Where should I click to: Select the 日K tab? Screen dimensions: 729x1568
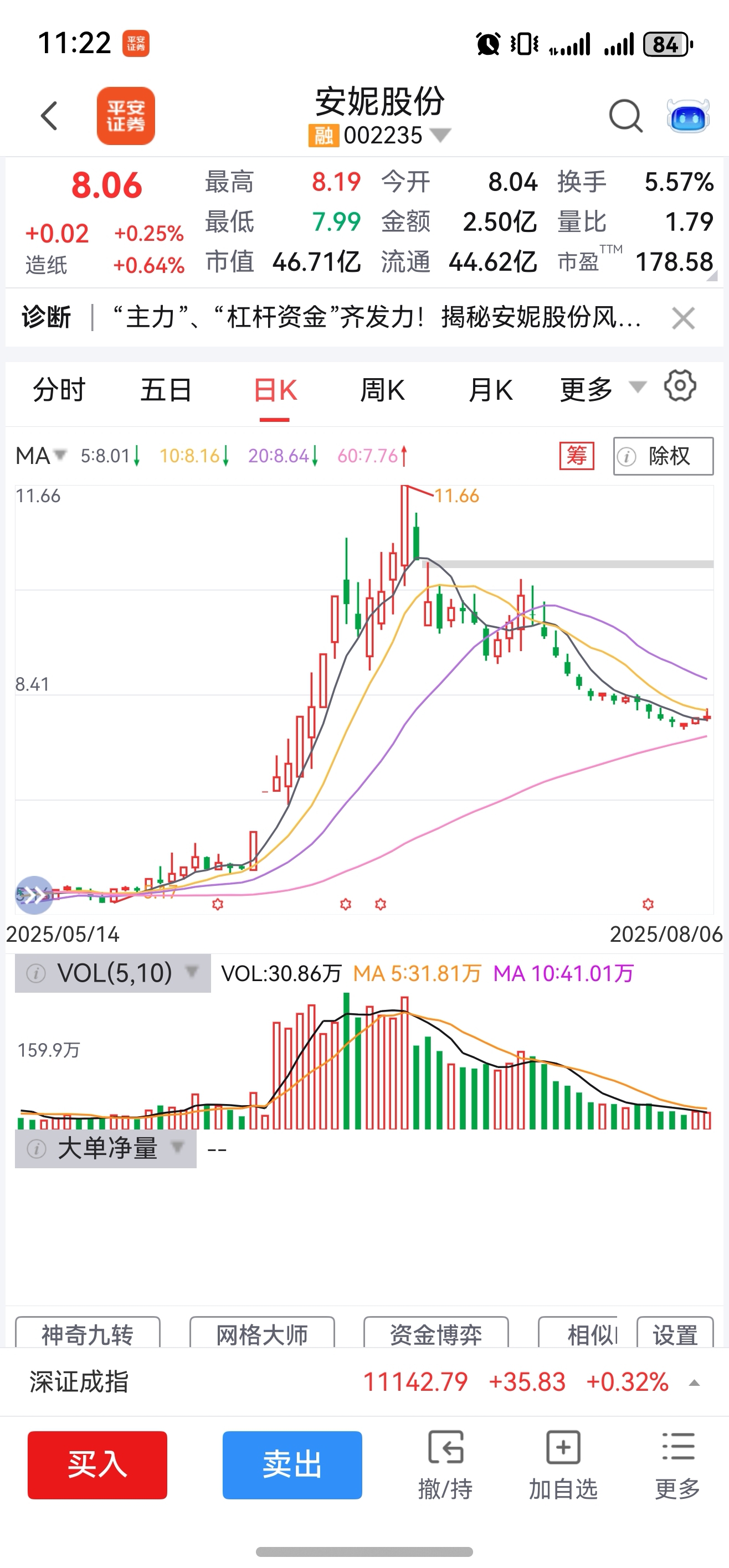(275, 391)
